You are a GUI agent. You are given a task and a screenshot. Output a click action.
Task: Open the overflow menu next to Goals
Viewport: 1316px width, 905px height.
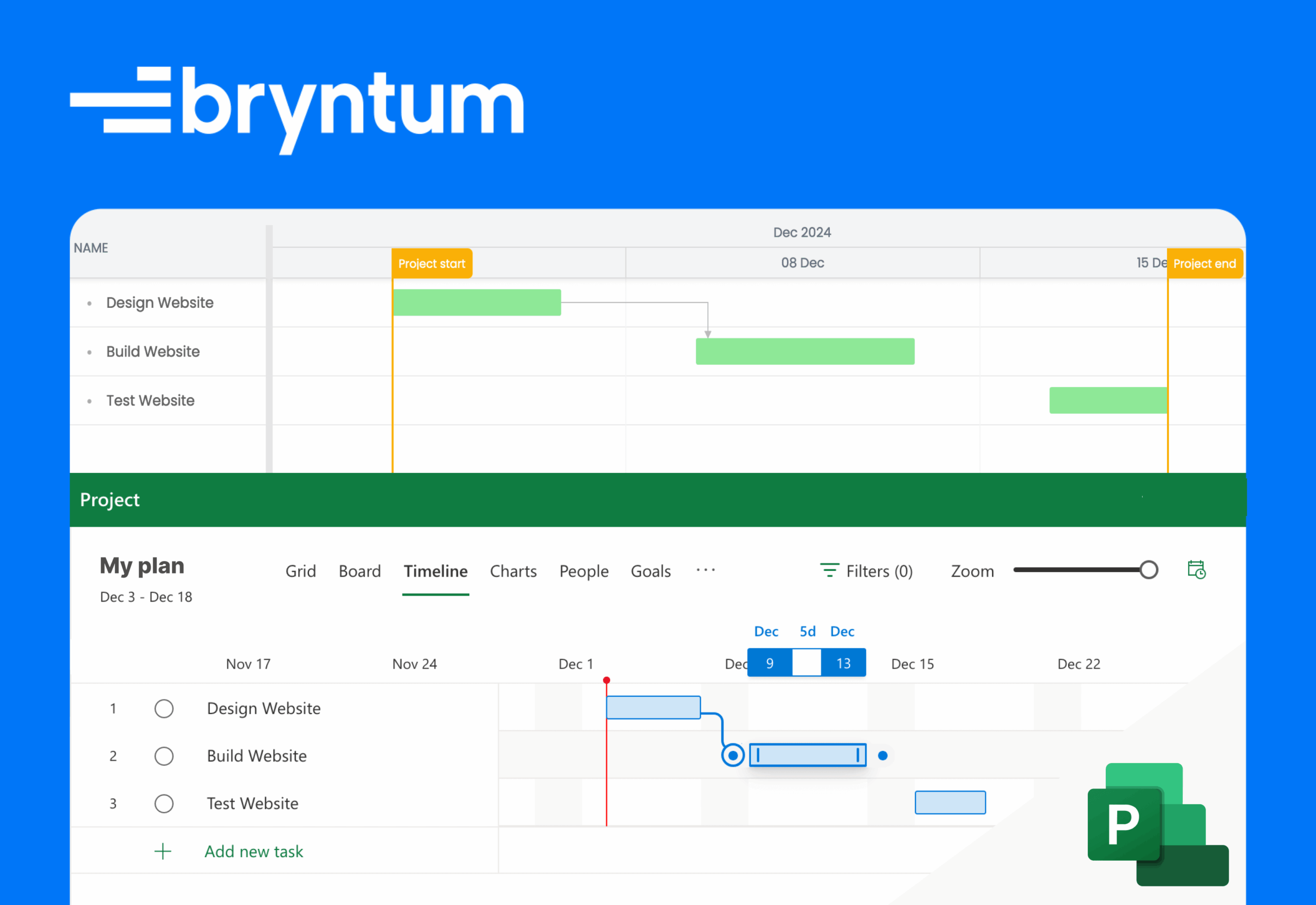pos(705,571)
